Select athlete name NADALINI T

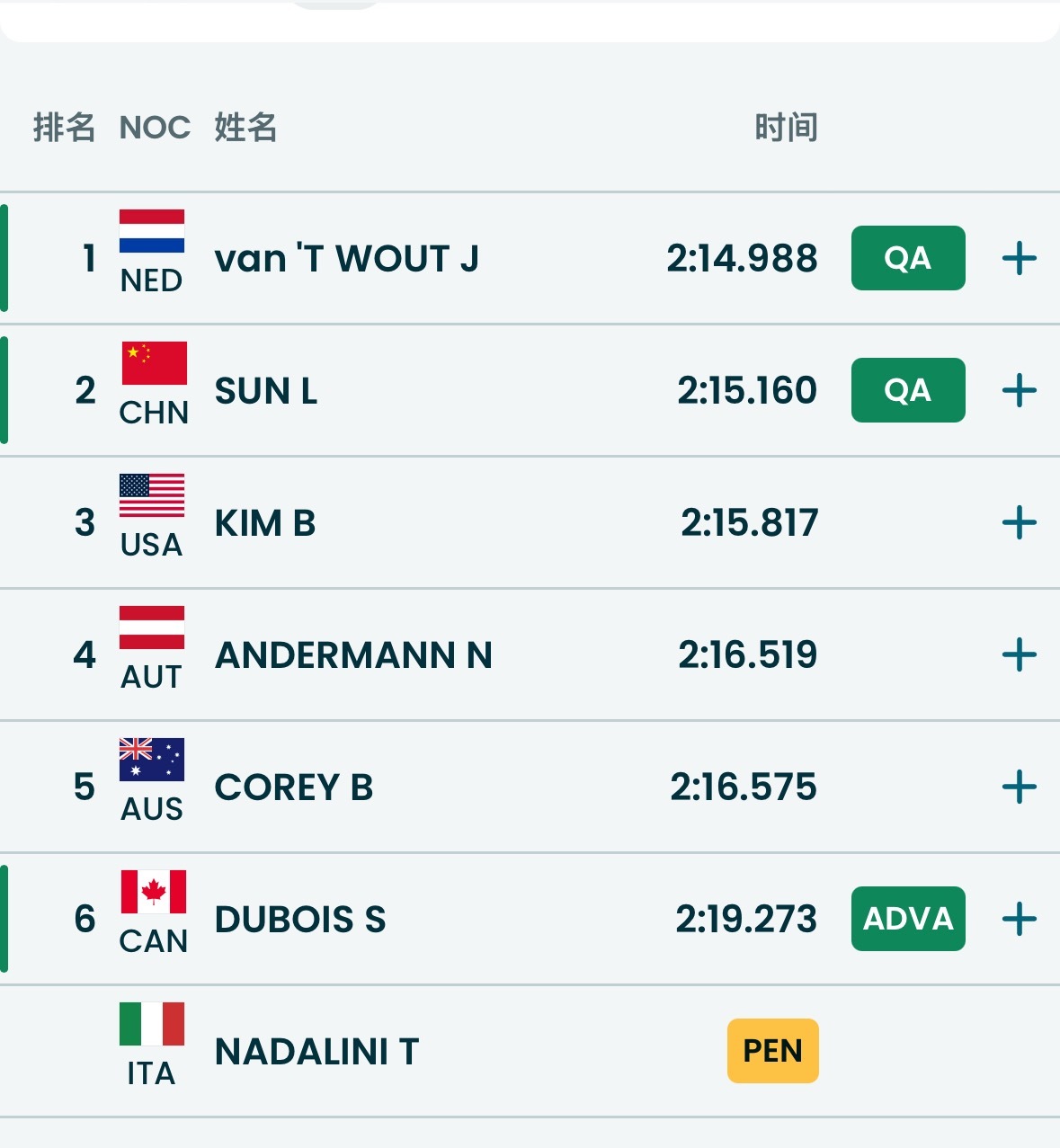(x=316, y=1052)
